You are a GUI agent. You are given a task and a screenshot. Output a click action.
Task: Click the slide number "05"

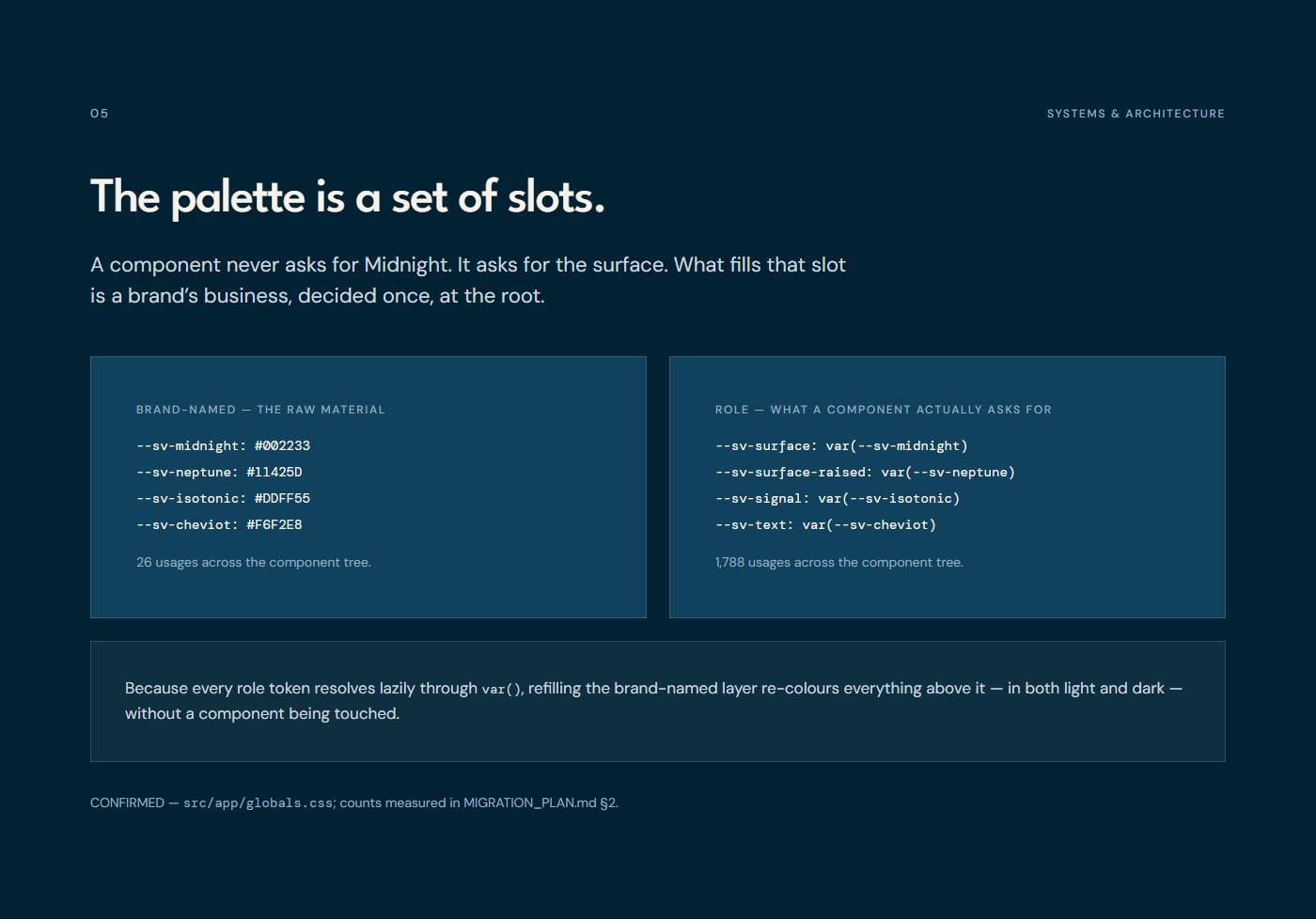tap(100, 114)
